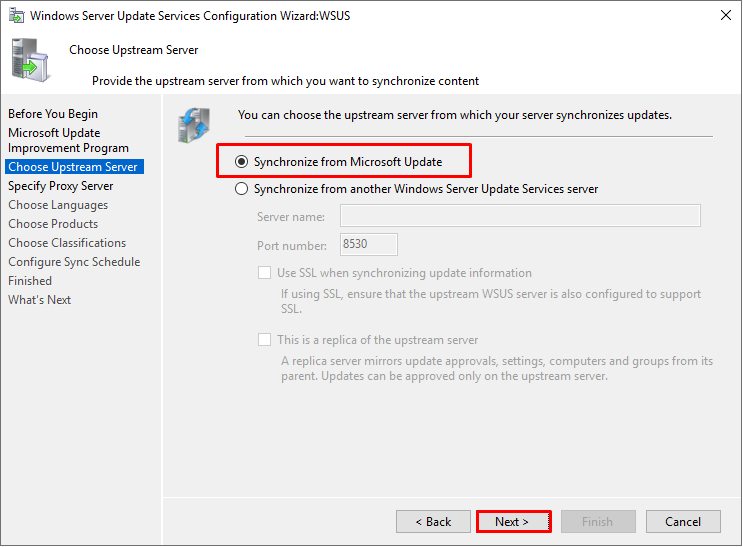Close the WSUS wizard window
This screenshot has width=743, height=547.
pos(725,16)
